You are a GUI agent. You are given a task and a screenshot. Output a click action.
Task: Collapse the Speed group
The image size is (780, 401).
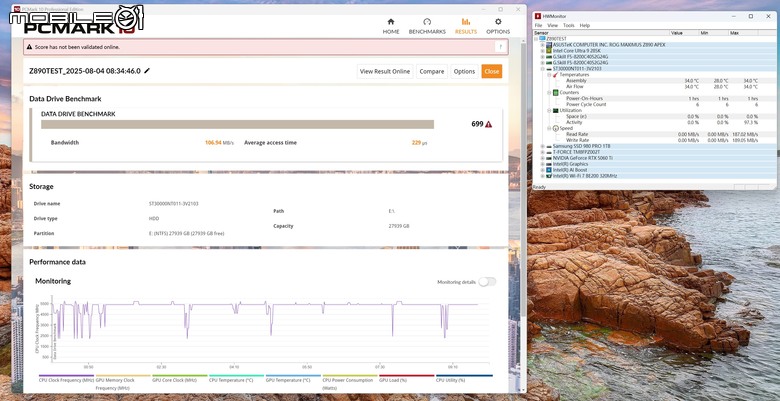point(549,128)
